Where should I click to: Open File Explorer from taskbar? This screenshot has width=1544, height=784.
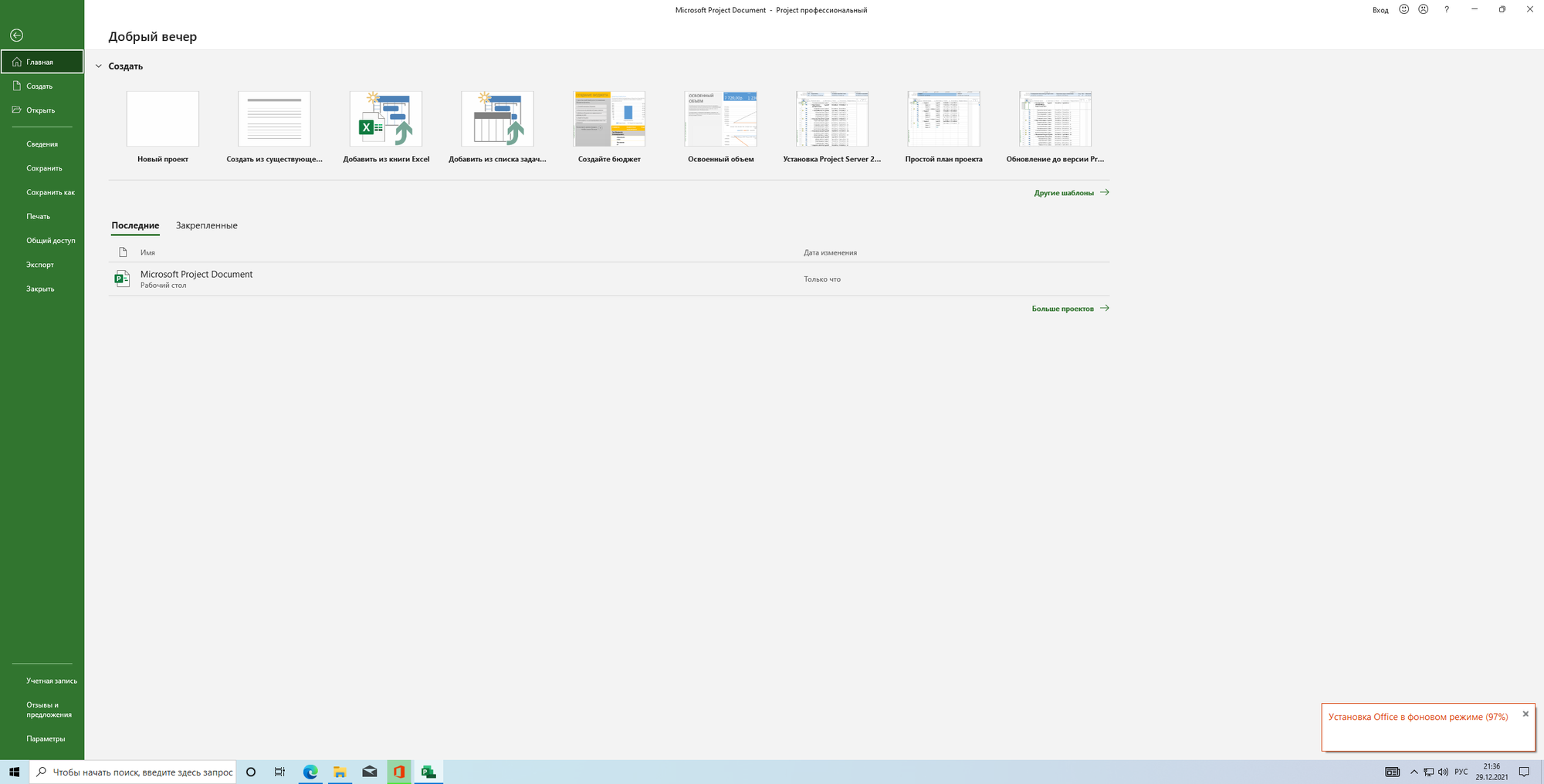(340, 772)
